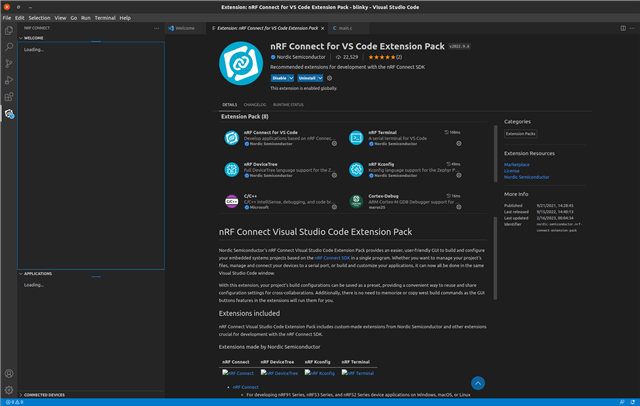Open editor more actions ellipsis
The height and width of the screenshot is (406, 640).
pyautogui.click(x=632, y=28)
